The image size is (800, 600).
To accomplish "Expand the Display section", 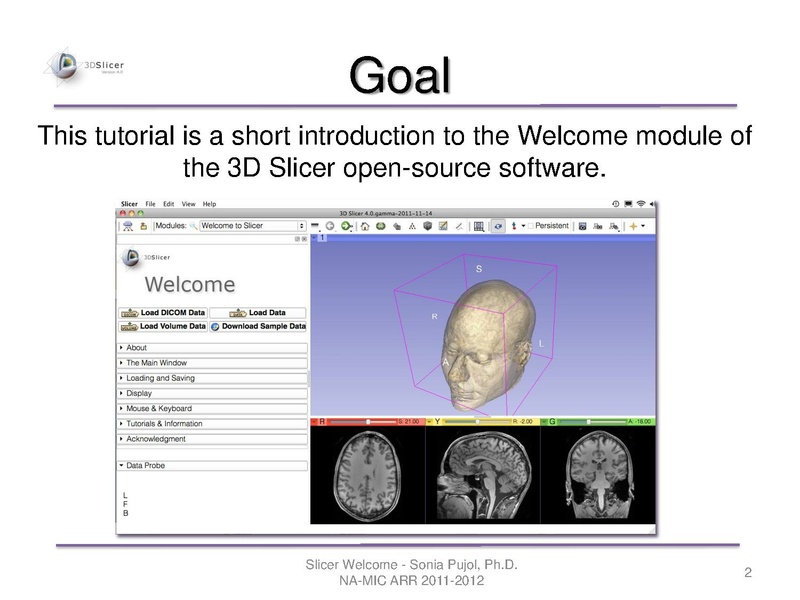I will pos(212,393).
